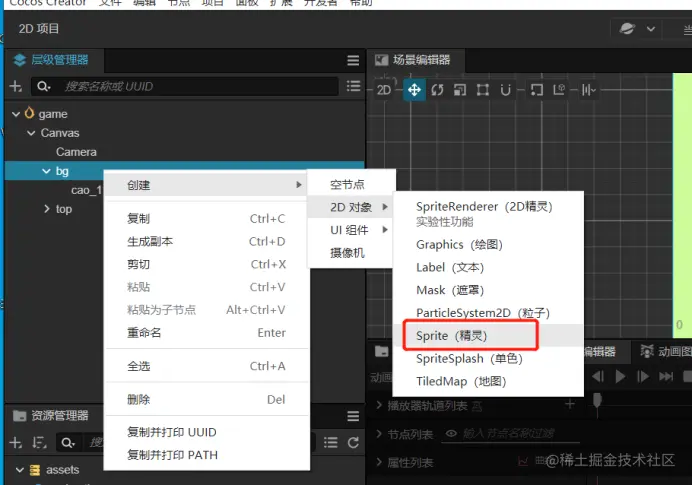Screen dimensions: 692x485
Task: Choose 复制 (Ctrl+C) from context menu
Action: click(207, 218)
